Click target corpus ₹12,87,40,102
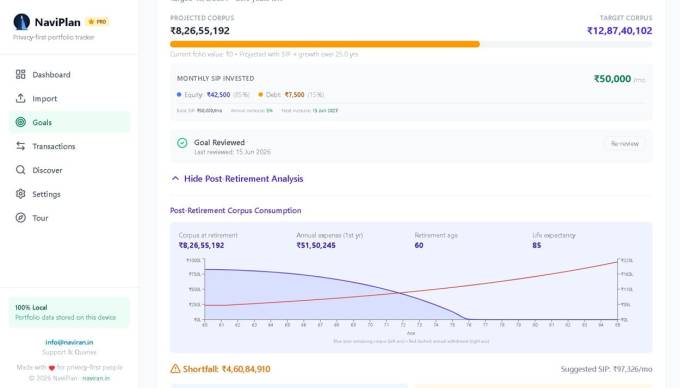 [620, 31]
